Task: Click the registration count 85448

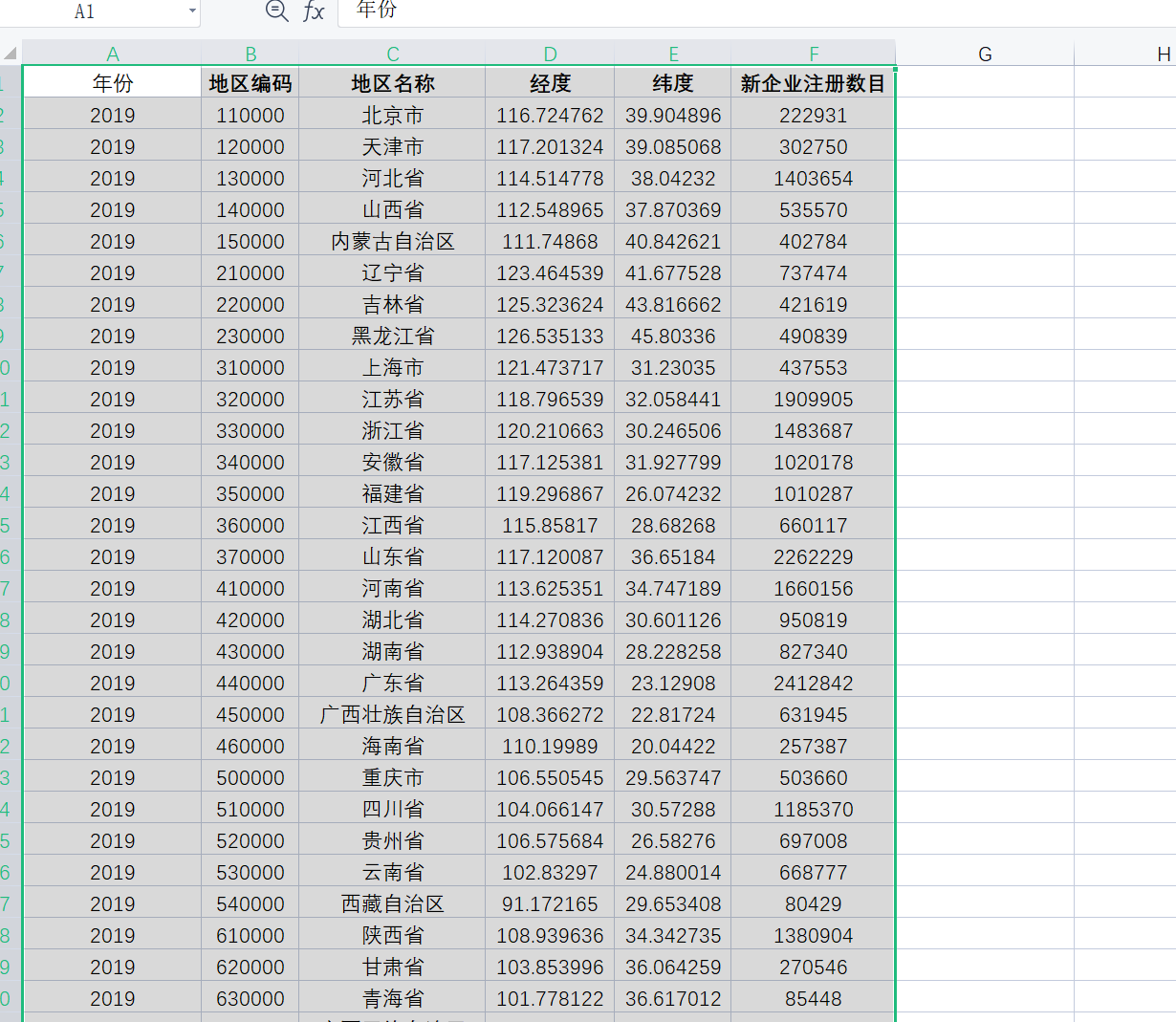Action: (x=814, y=998)
